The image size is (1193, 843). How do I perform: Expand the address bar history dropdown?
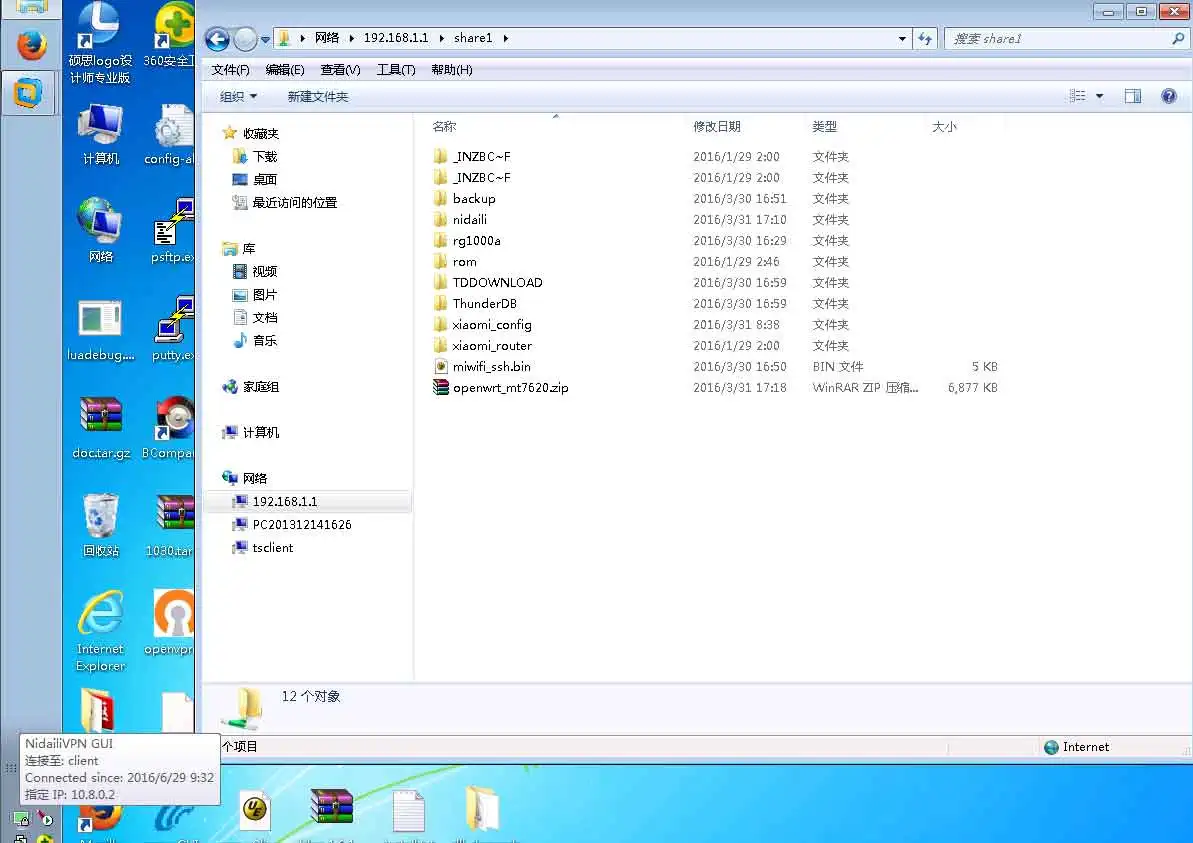pyautogui.click(x=902, y=38)
